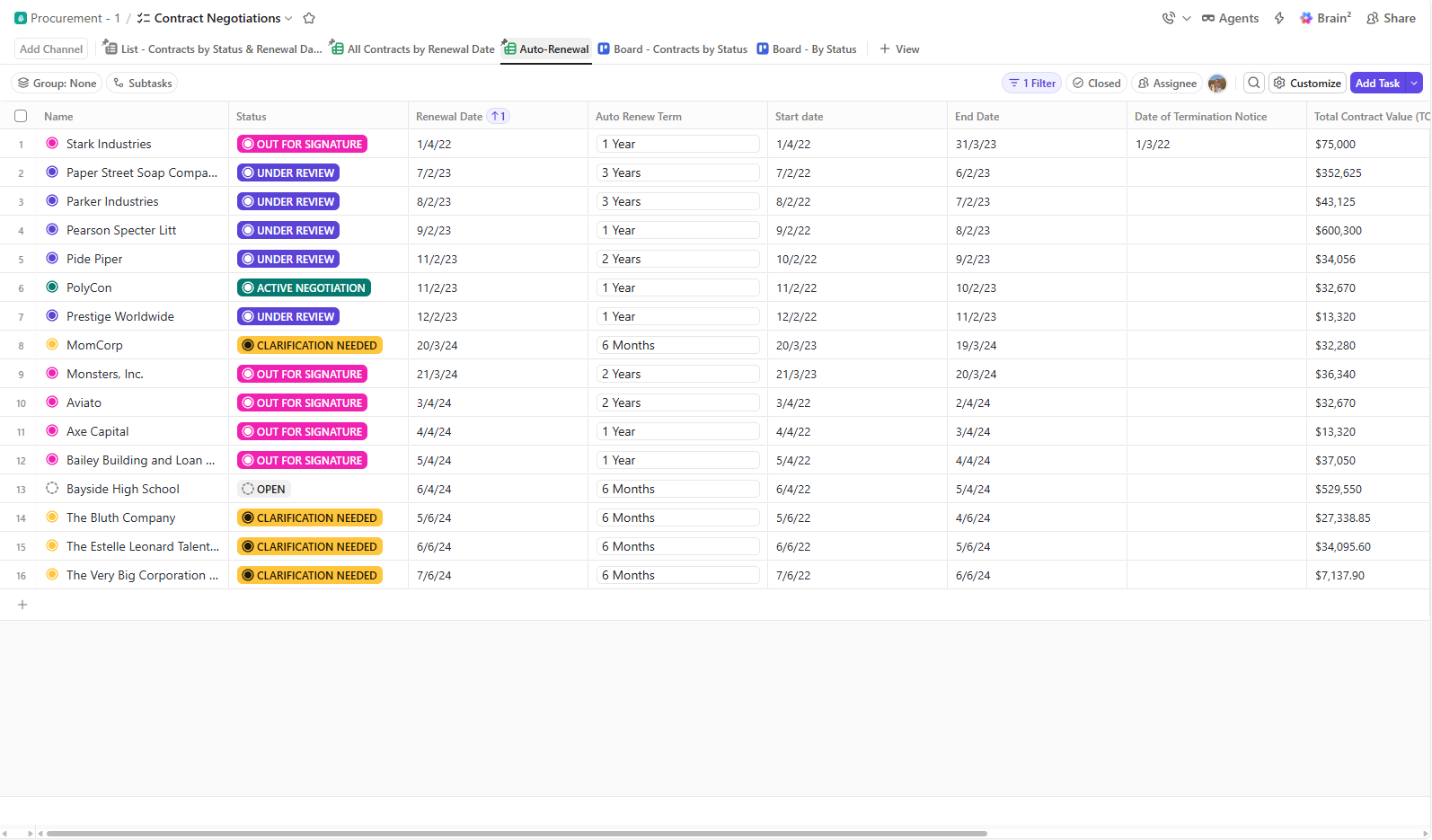Click Parker Industries status circle icon

pyautogui.click(x=52, y=200)
